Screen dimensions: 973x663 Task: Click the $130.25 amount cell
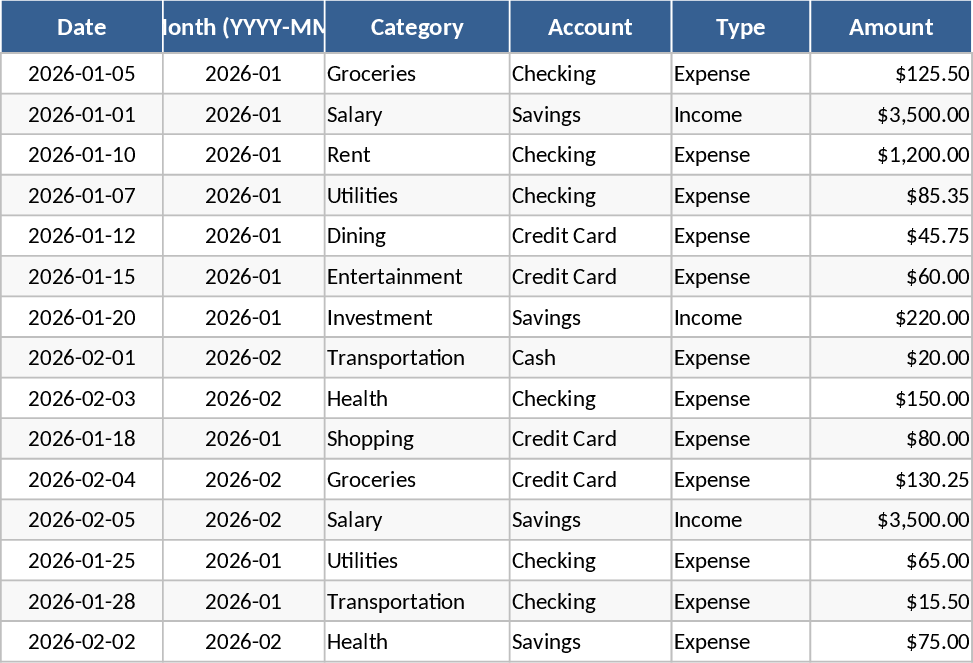(891, 480)
